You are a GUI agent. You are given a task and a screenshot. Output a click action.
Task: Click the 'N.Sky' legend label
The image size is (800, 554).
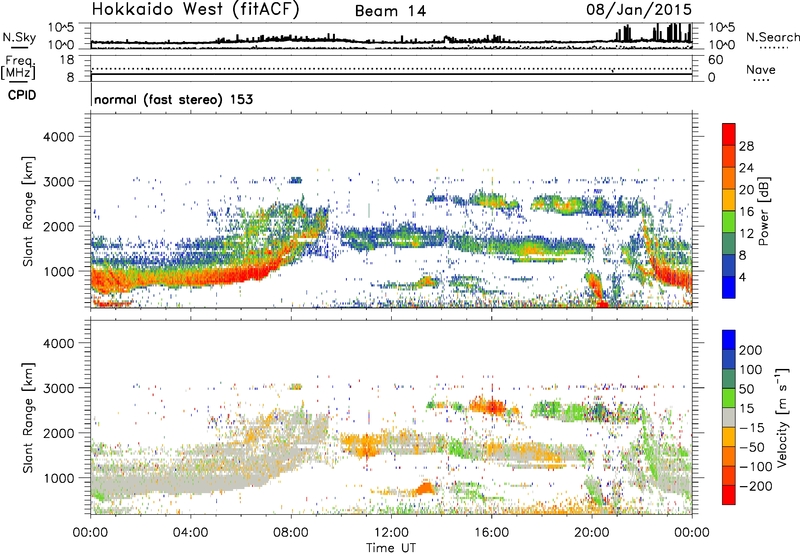pyautogui.click(x=19, y=37)
